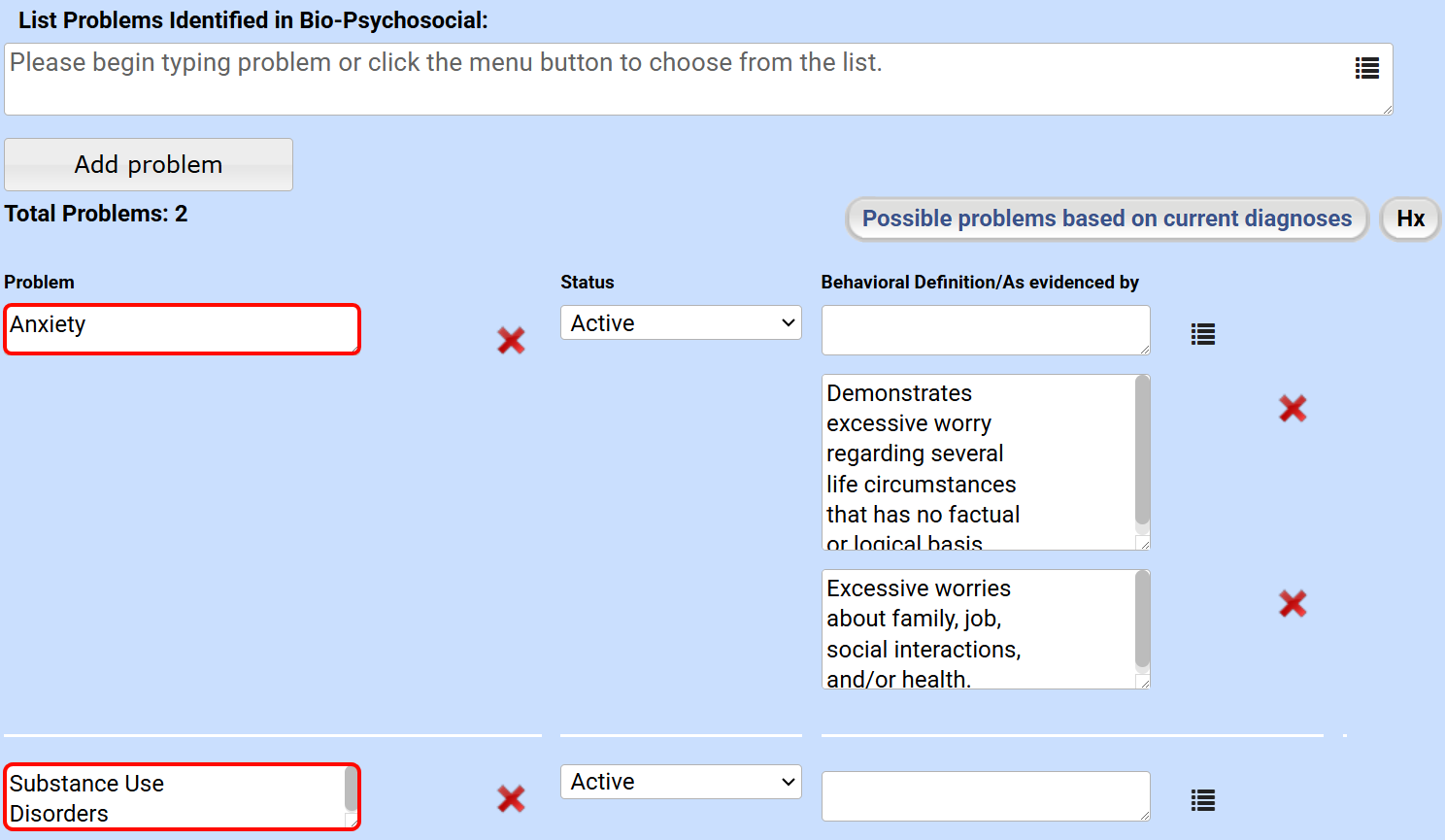Delete the Substance Use Disorders problem
This screenshot has height=840, width=1445.
tap(511, 798)
